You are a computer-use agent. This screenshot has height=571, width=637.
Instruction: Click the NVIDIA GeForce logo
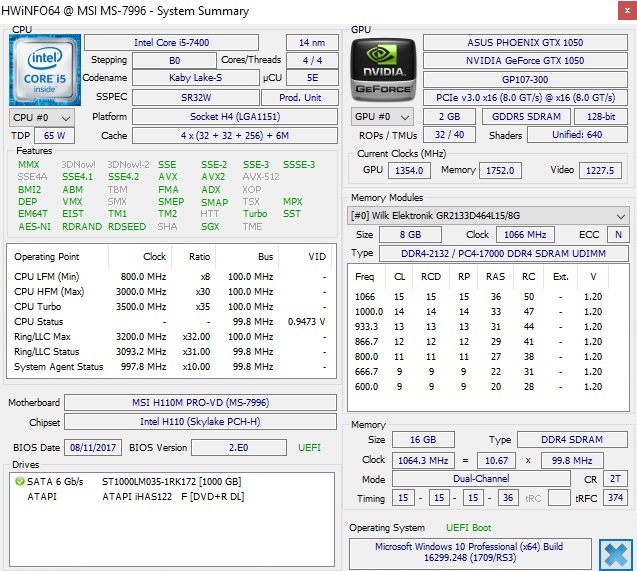[384, 69]
